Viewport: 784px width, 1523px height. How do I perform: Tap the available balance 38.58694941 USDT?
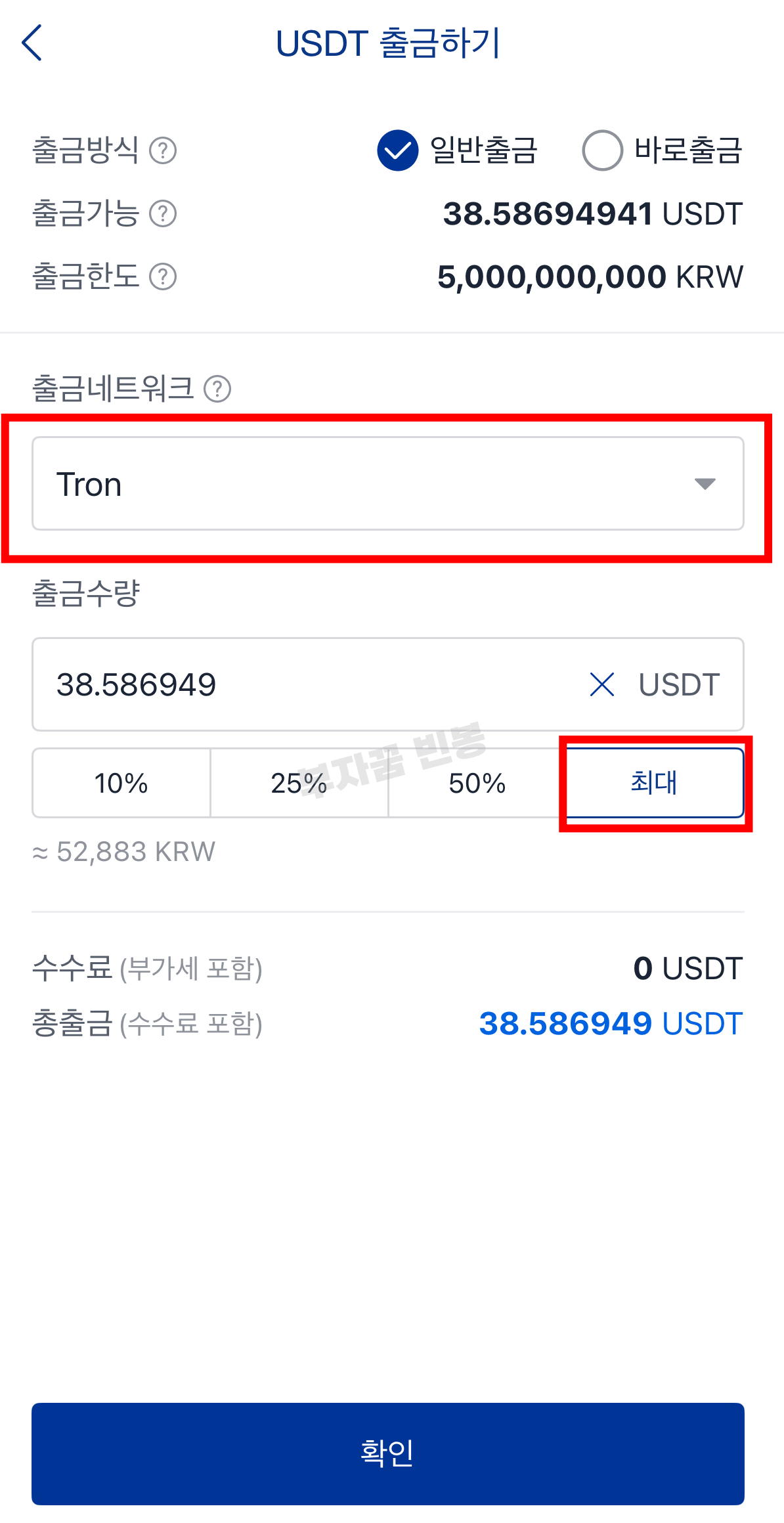(593, 214)
